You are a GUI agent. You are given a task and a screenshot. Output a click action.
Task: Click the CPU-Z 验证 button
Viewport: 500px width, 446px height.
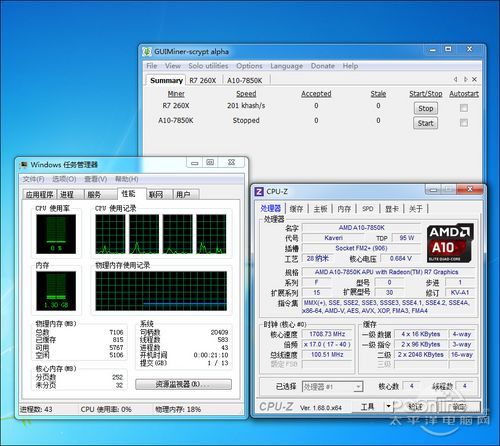[x=415, y=406]
